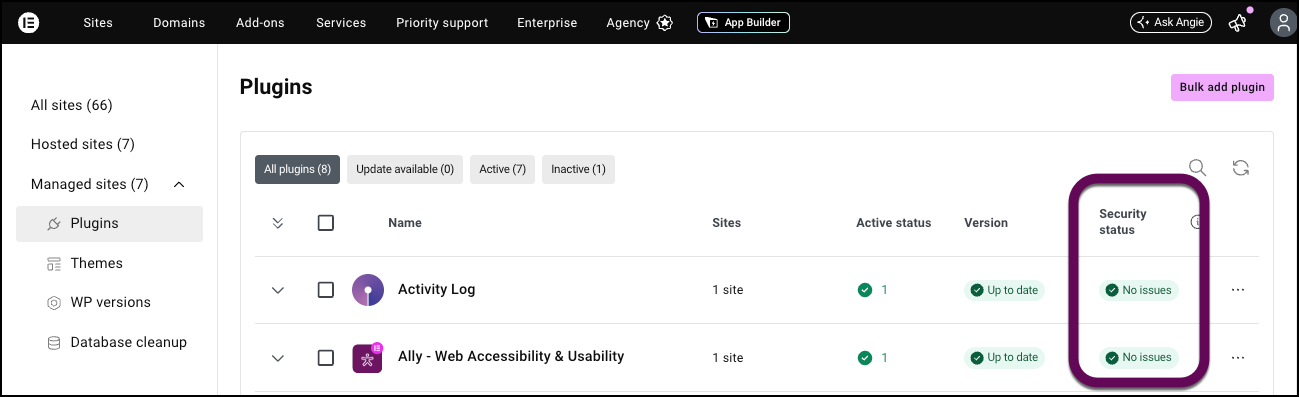Select WP versions in the sidebar
The width and height of the screenshot is (1299, 397).
[110, 302]
